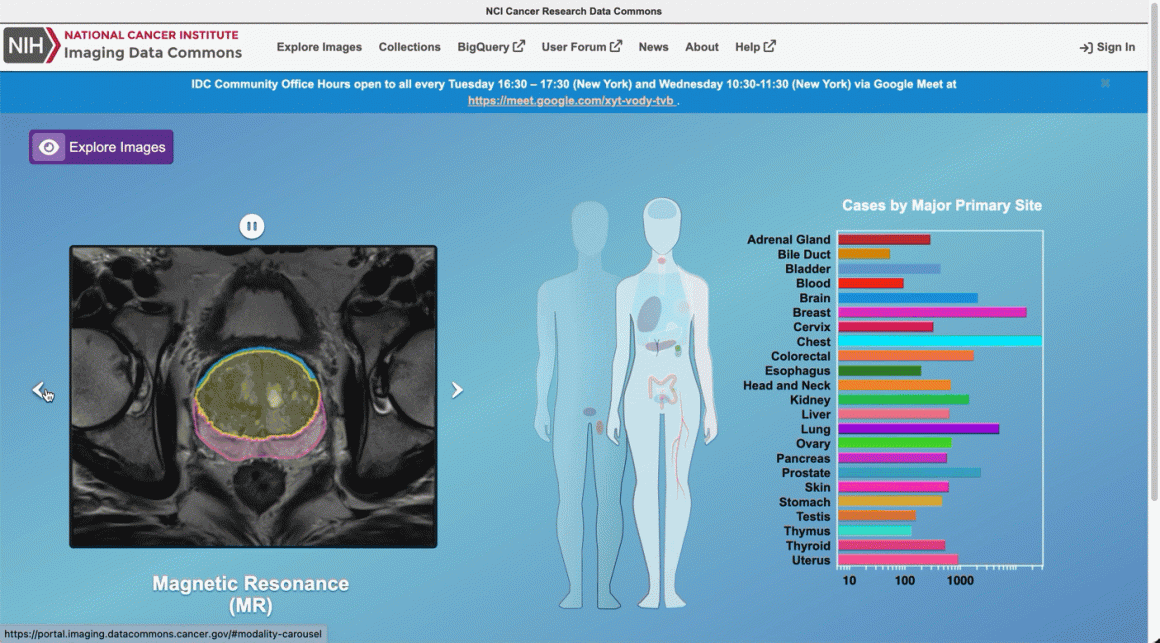Select the Pancreas bar
Screen dimensions: 1160x643
coord(892,459)
